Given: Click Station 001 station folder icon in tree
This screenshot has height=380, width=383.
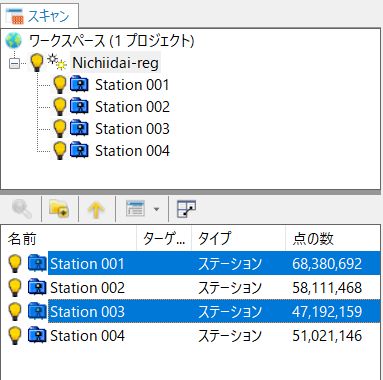Looking at the screenshot, I should point(79,84).
